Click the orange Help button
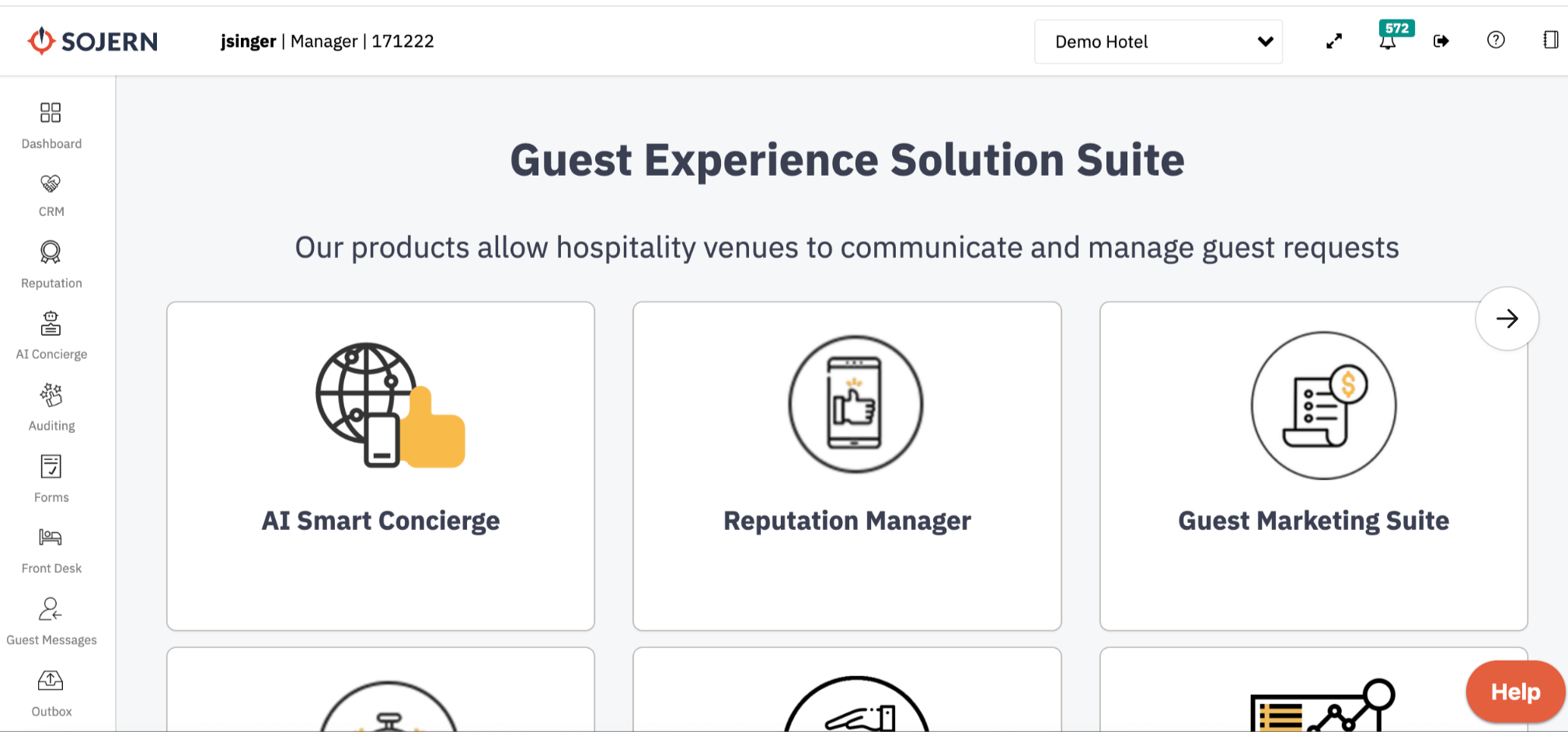This screenshot has height=732, width=1568. point(1514,692)
